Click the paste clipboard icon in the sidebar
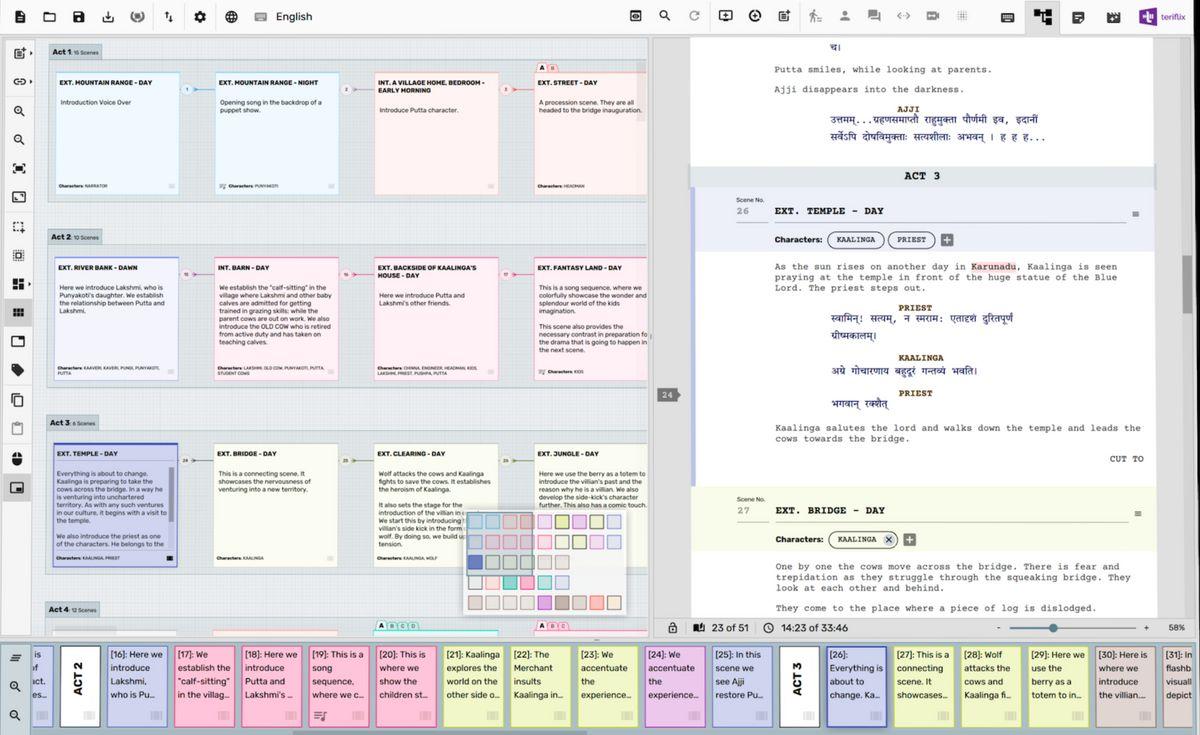Screen dimensions: 1200x735 19,429
